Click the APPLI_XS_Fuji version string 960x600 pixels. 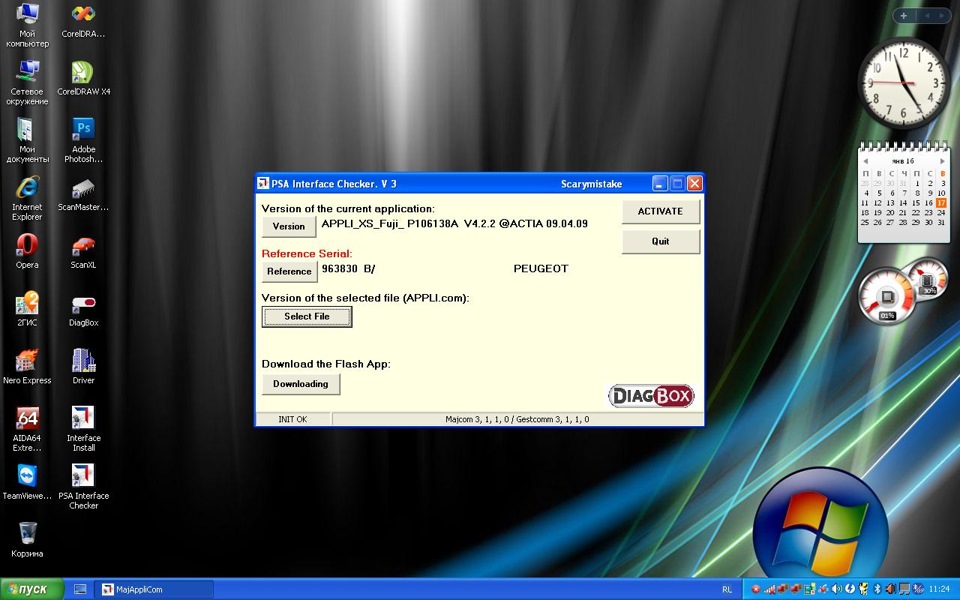point(454,223)
